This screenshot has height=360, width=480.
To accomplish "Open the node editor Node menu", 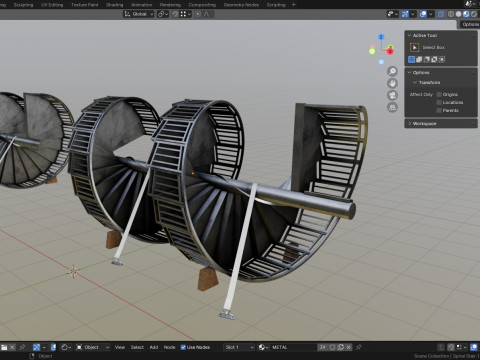I will pyautogui.click(x=169, y=347).
